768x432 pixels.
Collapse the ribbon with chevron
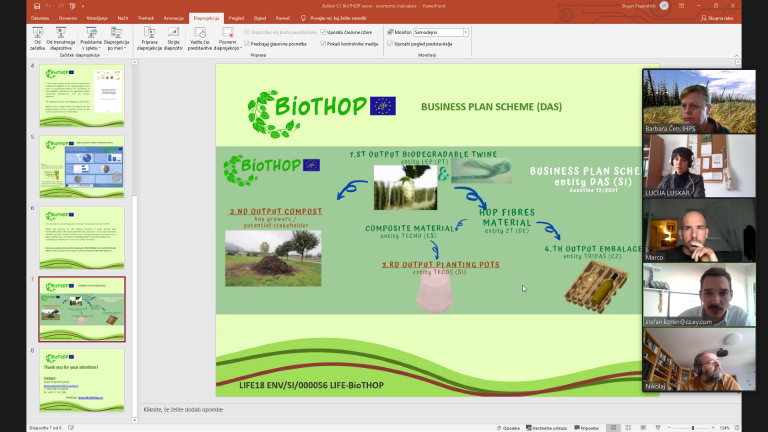coord(737,55)
